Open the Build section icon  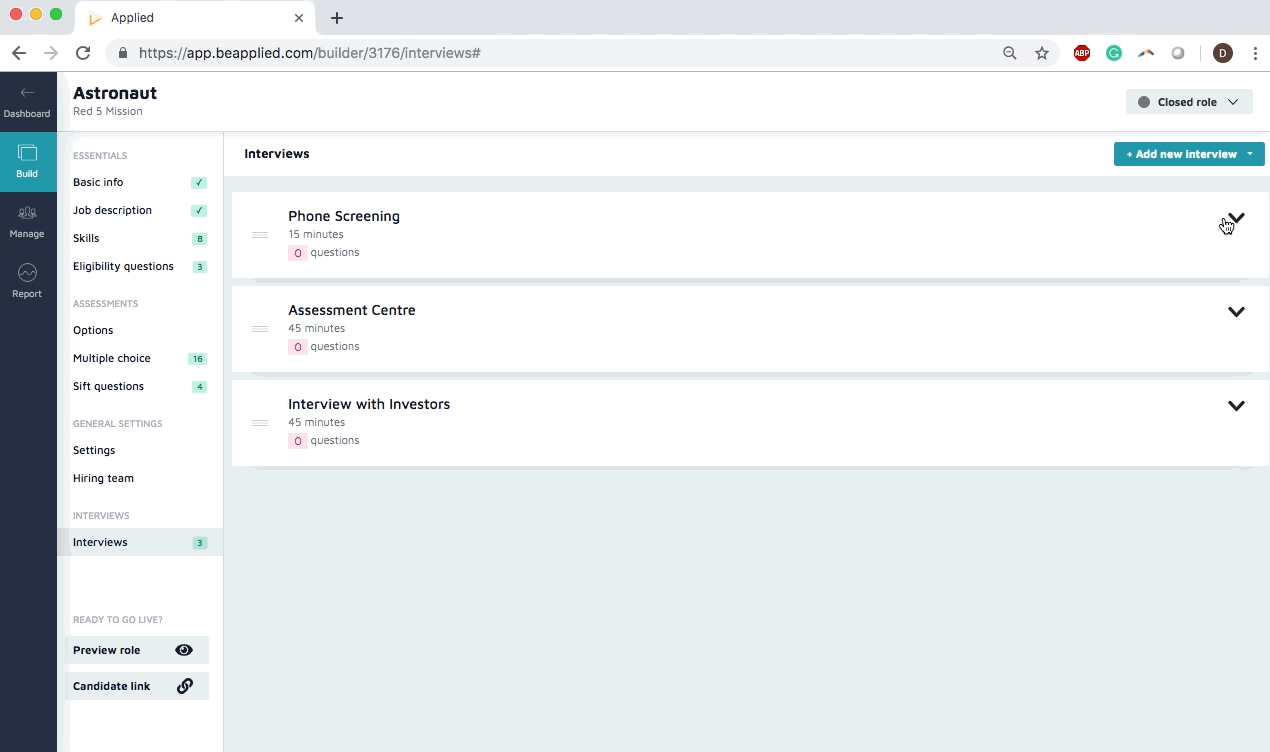tap(27, 154)
